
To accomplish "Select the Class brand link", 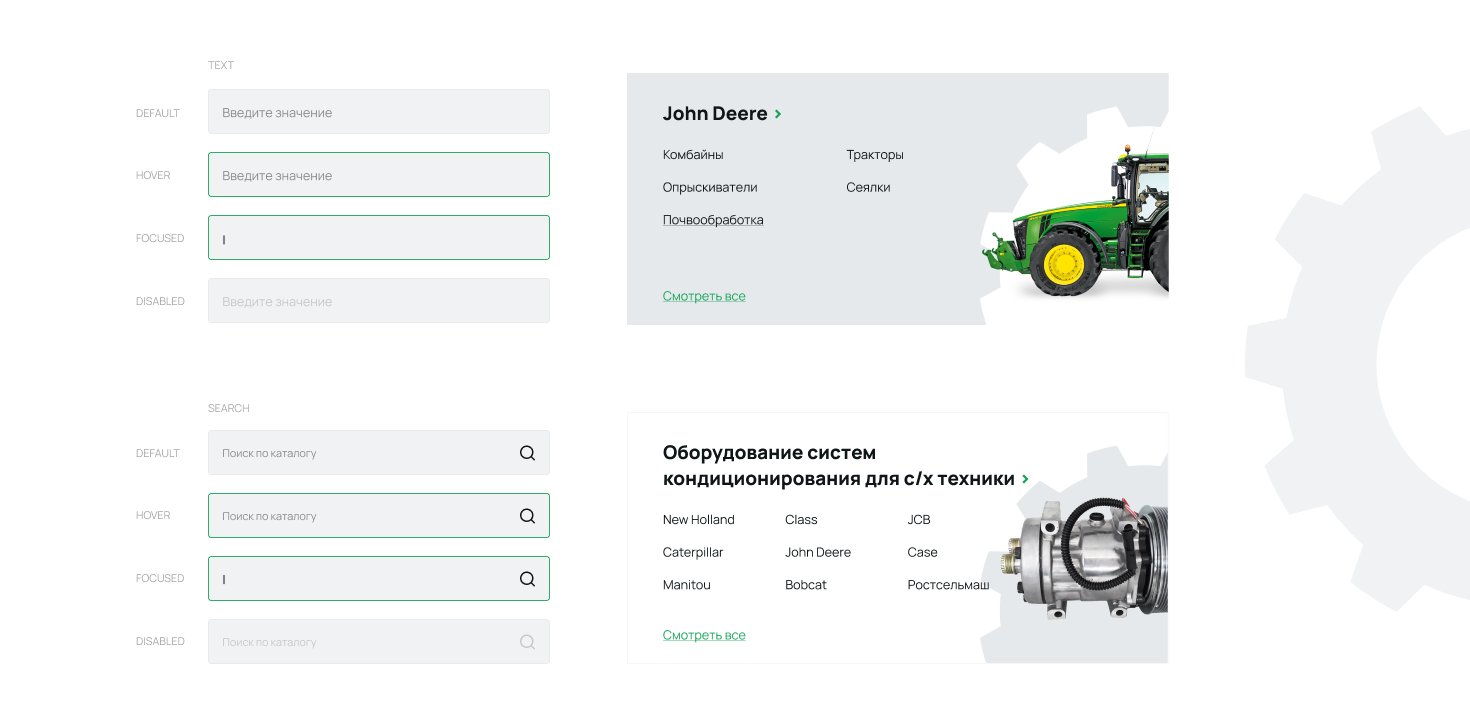I will 801,520.
